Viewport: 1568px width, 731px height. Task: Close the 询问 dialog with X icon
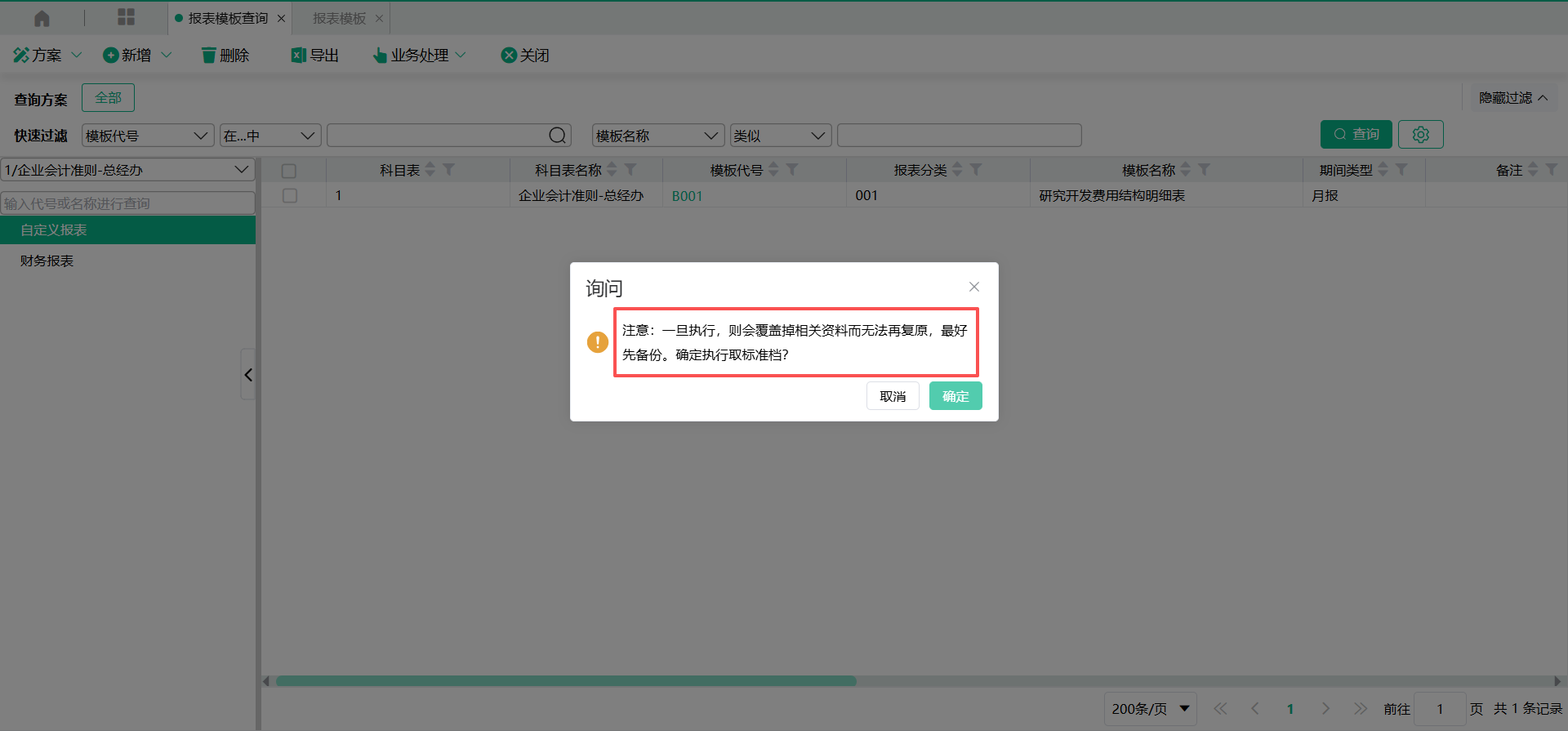click(973, 287)
